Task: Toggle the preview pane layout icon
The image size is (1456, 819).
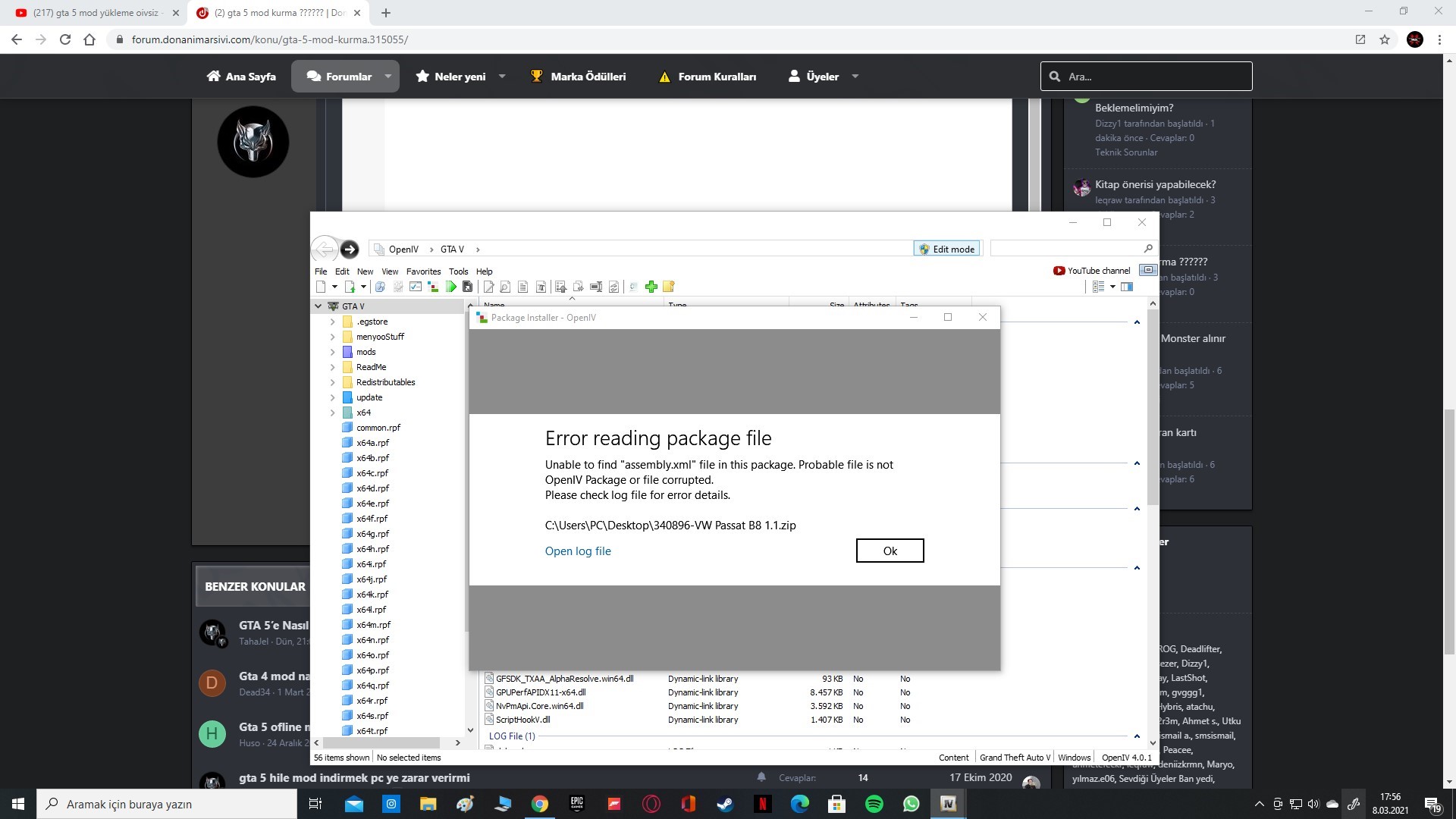Action: click(1127, 287)
